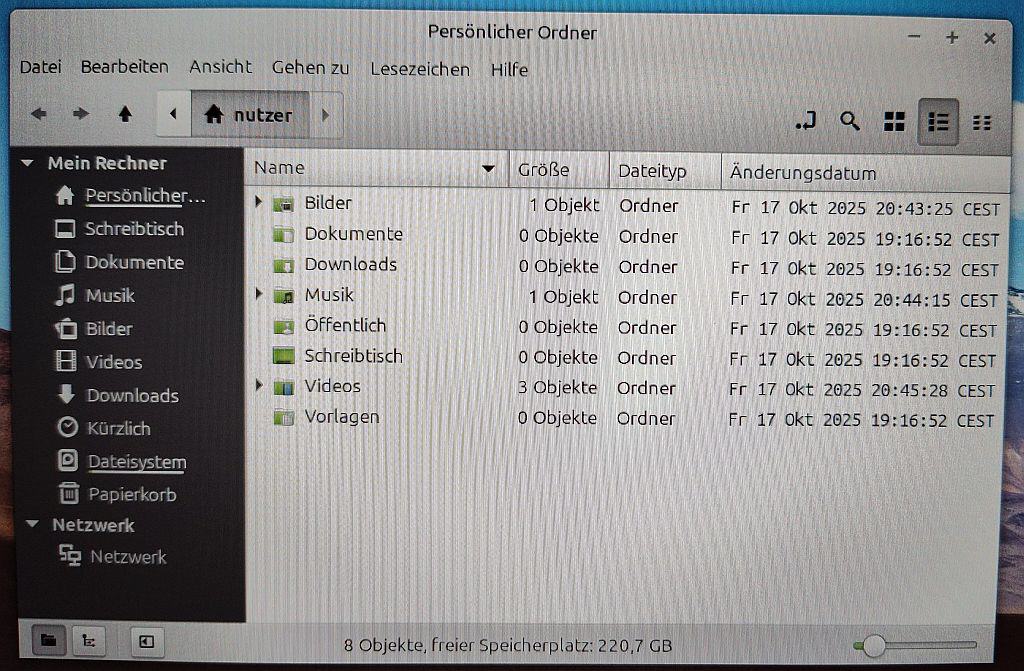Switch to the icon grid view
1024x671 pixels.
point(893,121)
